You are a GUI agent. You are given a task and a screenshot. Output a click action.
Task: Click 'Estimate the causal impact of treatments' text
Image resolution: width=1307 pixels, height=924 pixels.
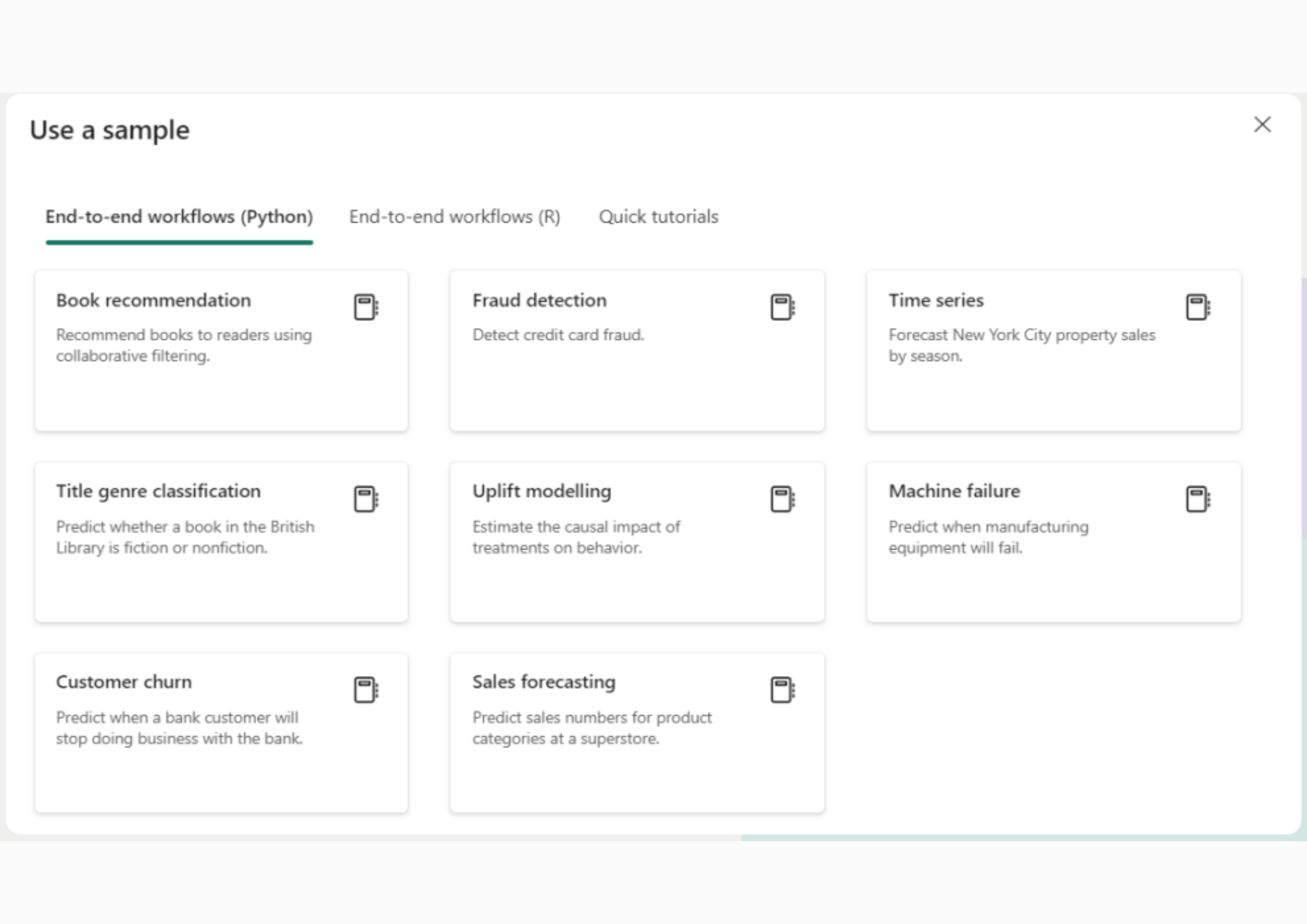(x=576, y=537)
